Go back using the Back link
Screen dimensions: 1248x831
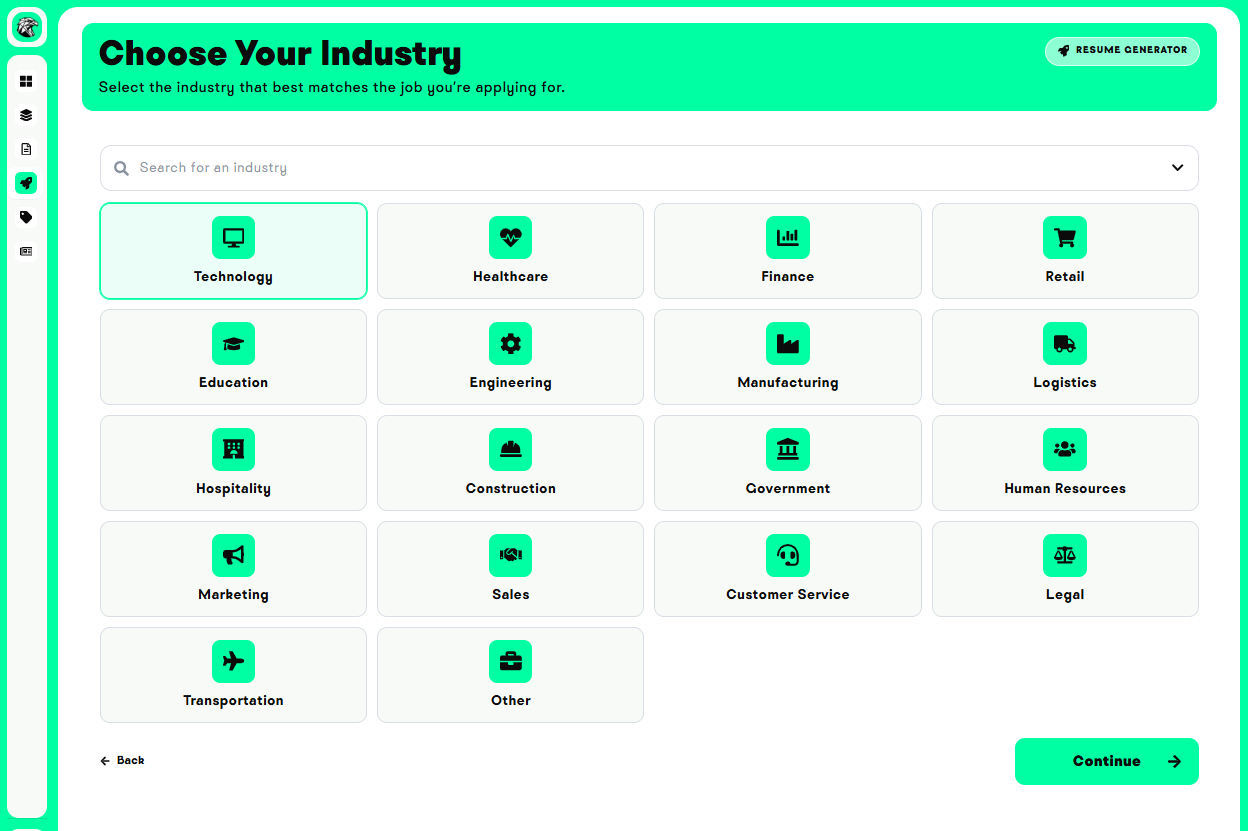click(x=122, y=760)
